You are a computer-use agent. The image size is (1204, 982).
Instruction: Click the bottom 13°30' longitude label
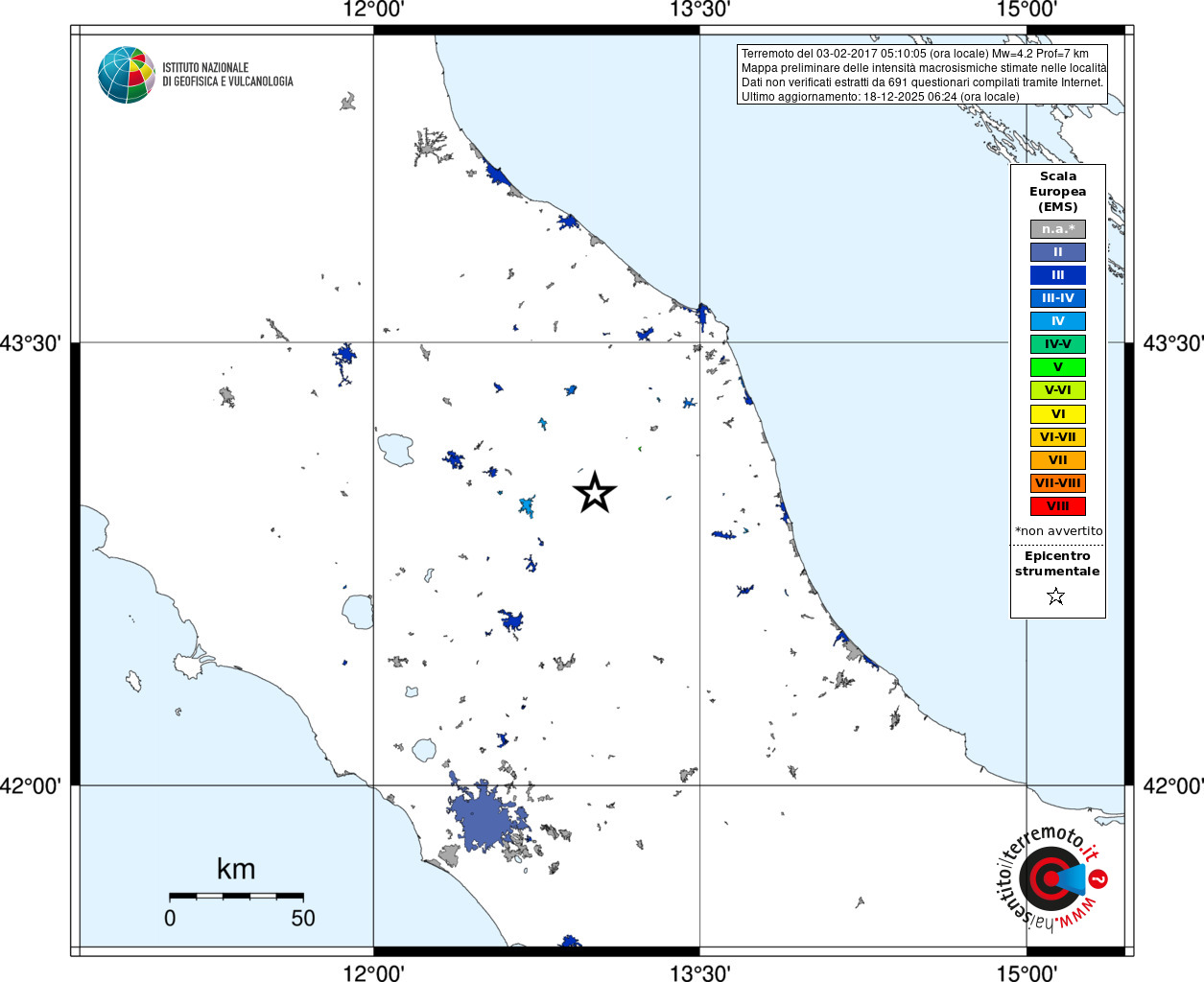[x=700, y=972]
